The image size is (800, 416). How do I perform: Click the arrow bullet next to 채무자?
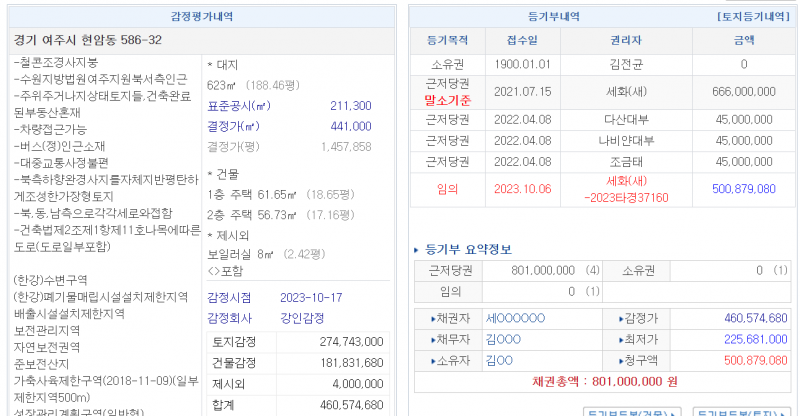point(432,339)
